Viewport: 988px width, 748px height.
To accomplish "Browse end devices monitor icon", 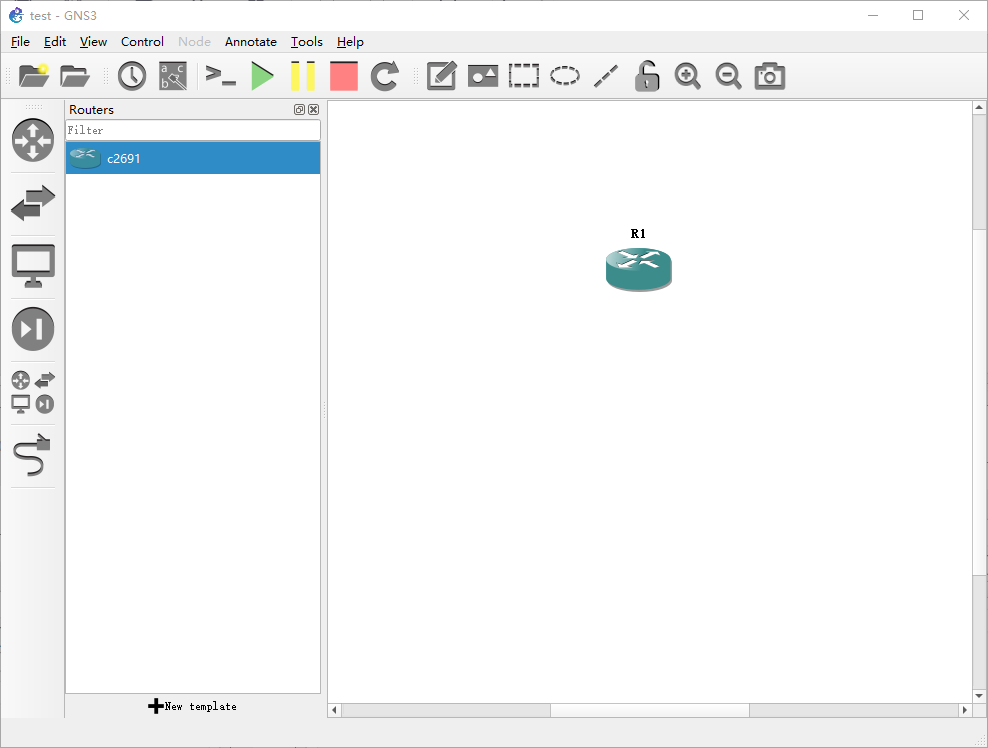I will click(x=33, y=266).
